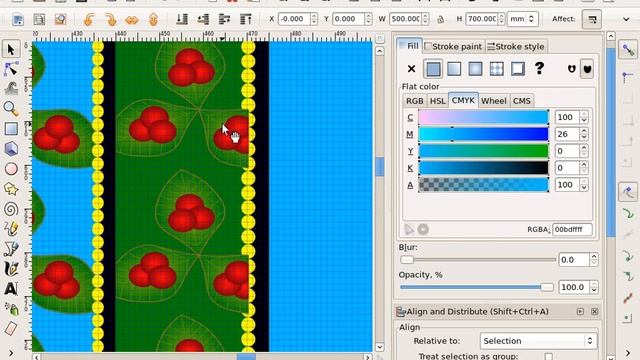Screen dimensions: 640x360
Task: Select the Pencil freehand tool
Action: (x=11, y=229)
